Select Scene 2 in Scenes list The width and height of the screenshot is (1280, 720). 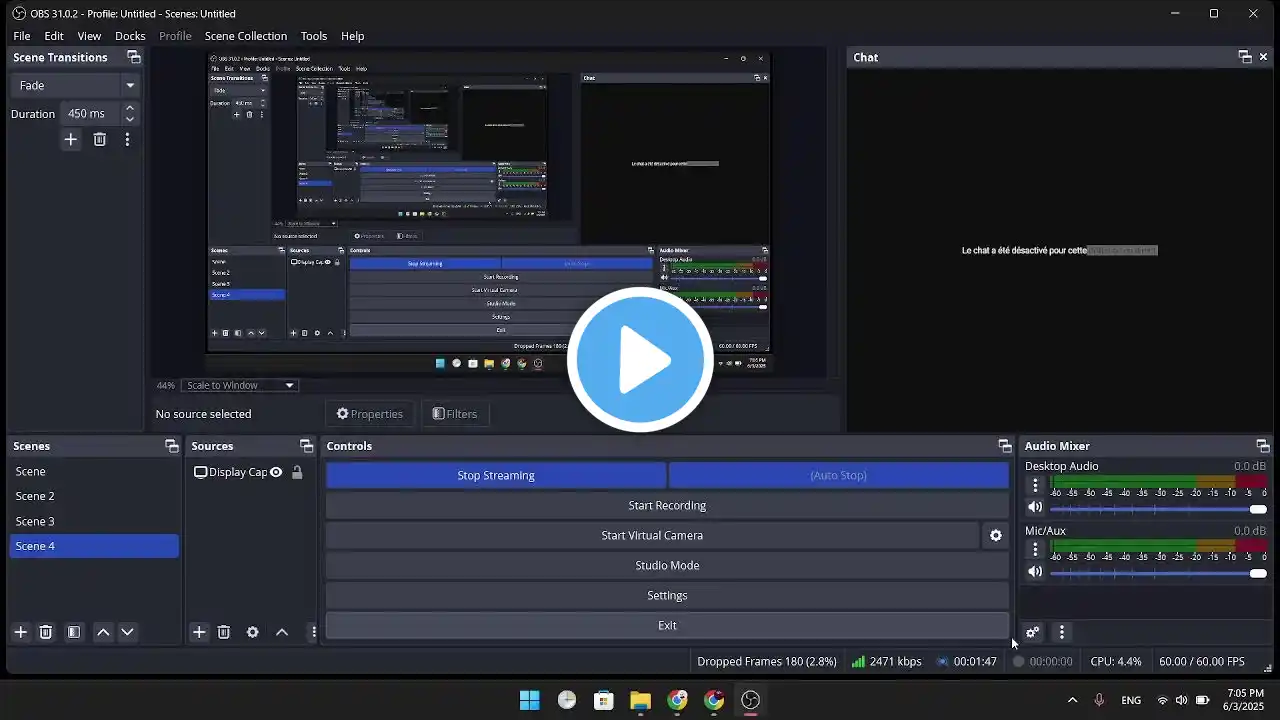coord(94,496)
